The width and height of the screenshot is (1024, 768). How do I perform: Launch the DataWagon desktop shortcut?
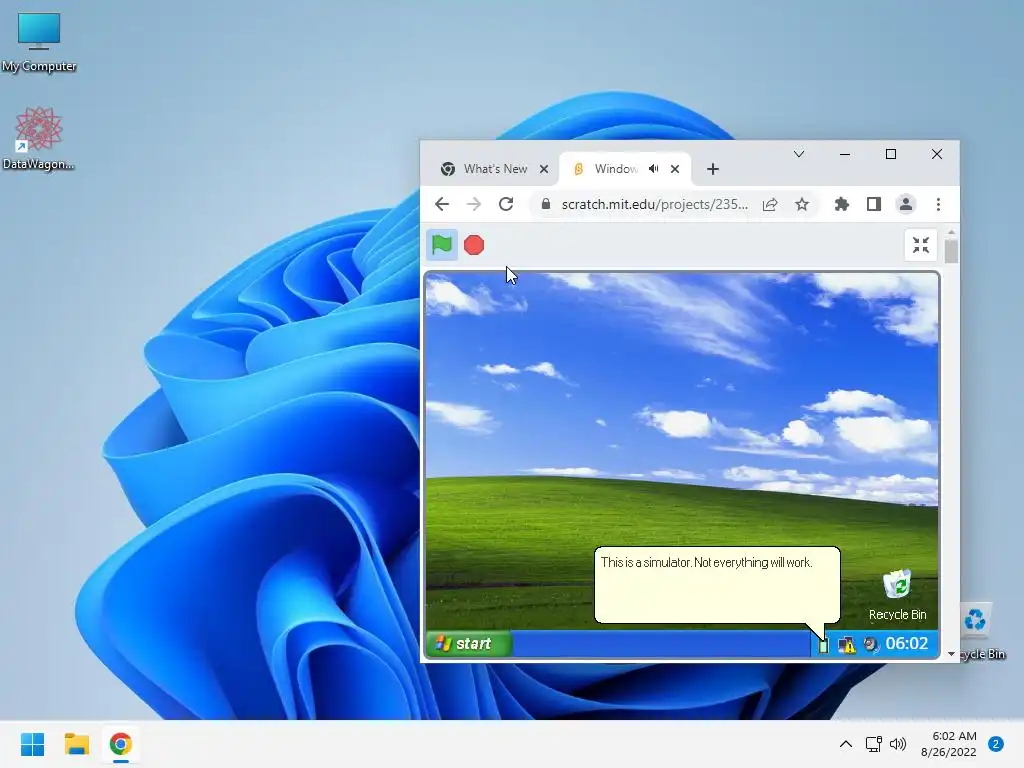point(39,138)
